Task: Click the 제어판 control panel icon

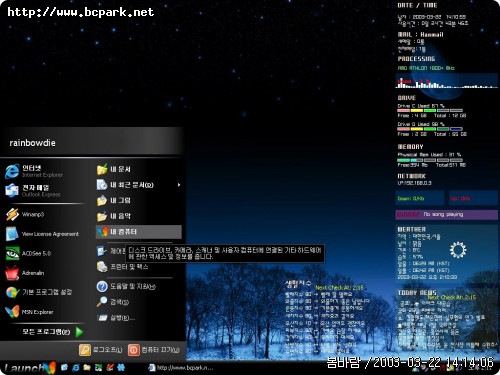Action: (x=102, y=251)
